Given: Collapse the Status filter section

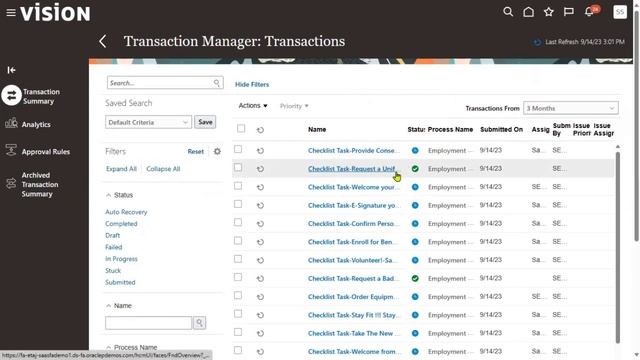Looking at the screenshot, I should tap(109, 195).
